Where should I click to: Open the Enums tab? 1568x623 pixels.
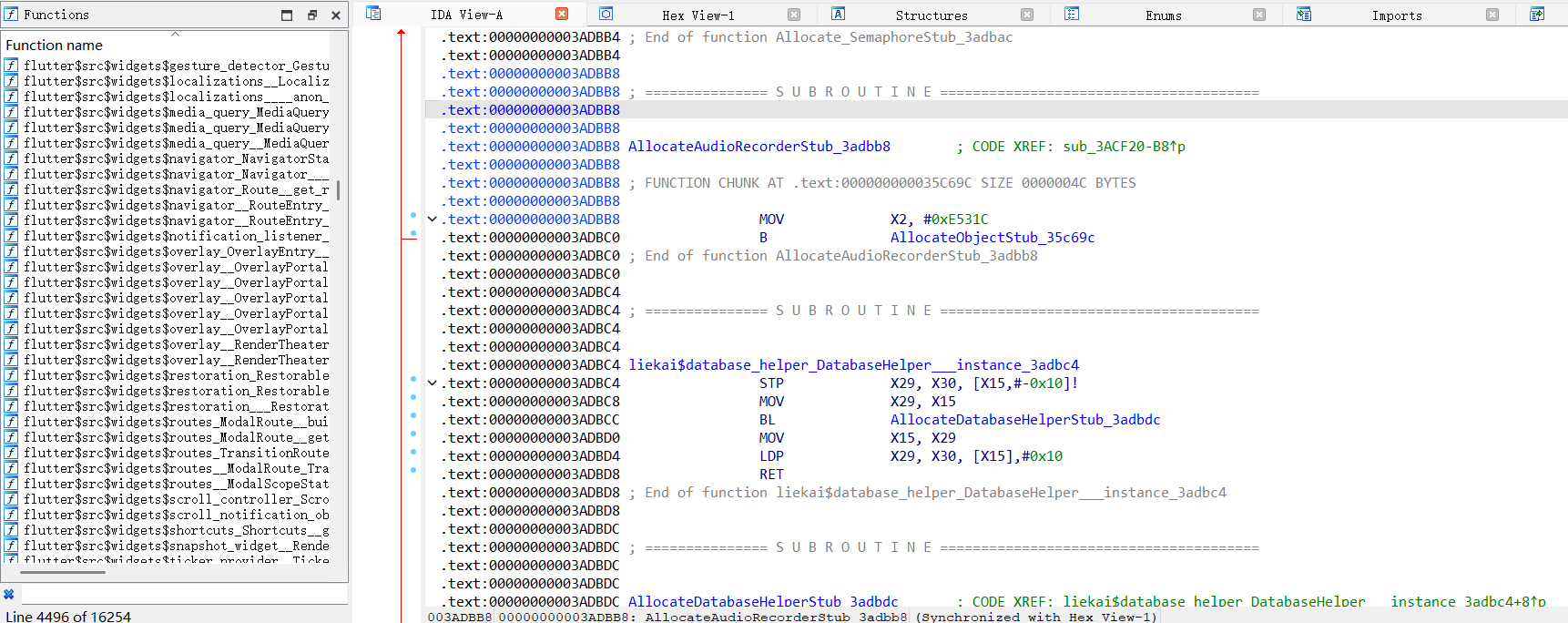click(1164, 15)
